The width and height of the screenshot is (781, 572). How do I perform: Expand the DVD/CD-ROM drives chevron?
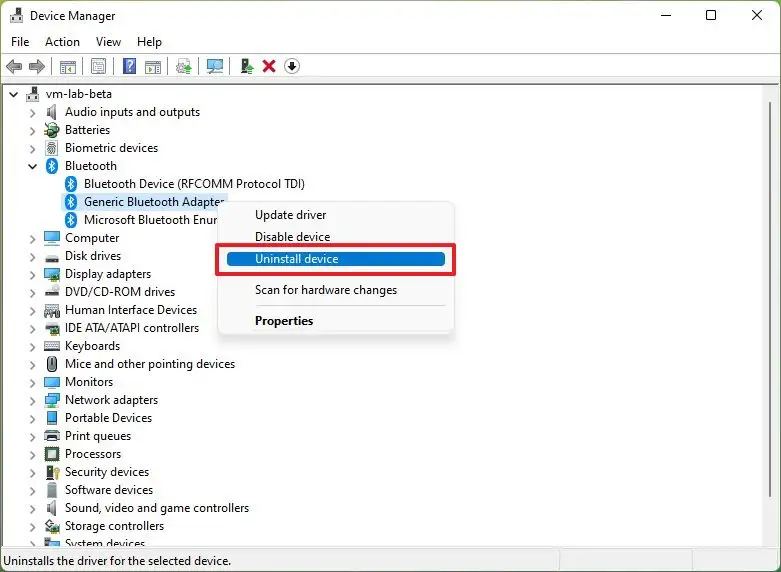click(x=33, y=293)
